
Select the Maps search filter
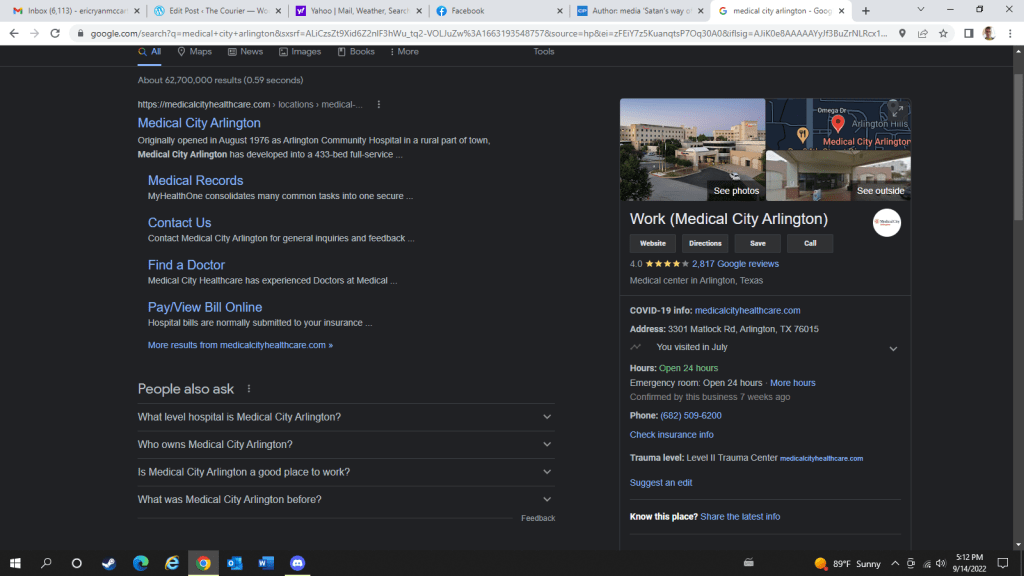(x=194, y=51)
